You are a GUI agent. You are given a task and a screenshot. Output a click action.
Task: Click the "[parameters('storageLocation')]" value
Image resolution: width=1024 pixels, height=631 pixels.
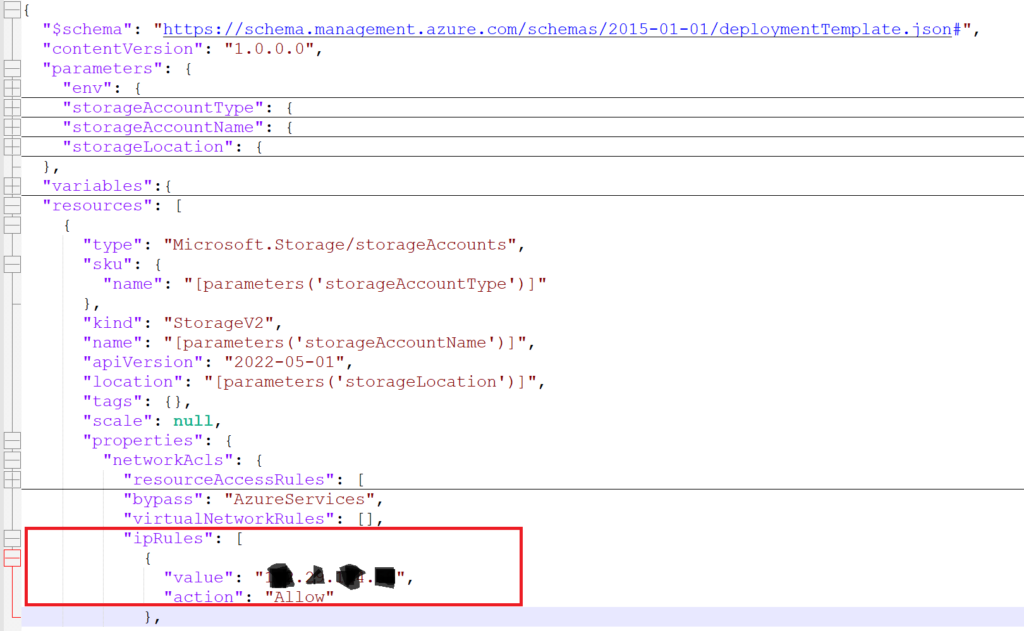(x=370, y=382)
